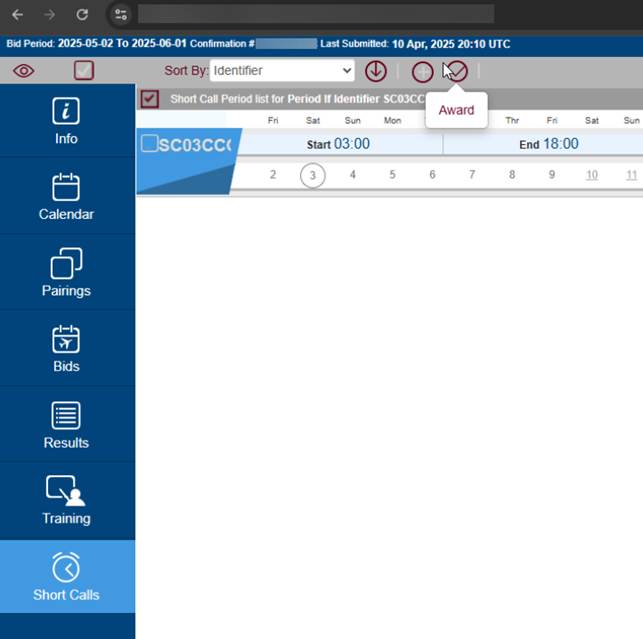Toggle the eye visibility icon
Screen dimensions: 643x639
[24, 71]
